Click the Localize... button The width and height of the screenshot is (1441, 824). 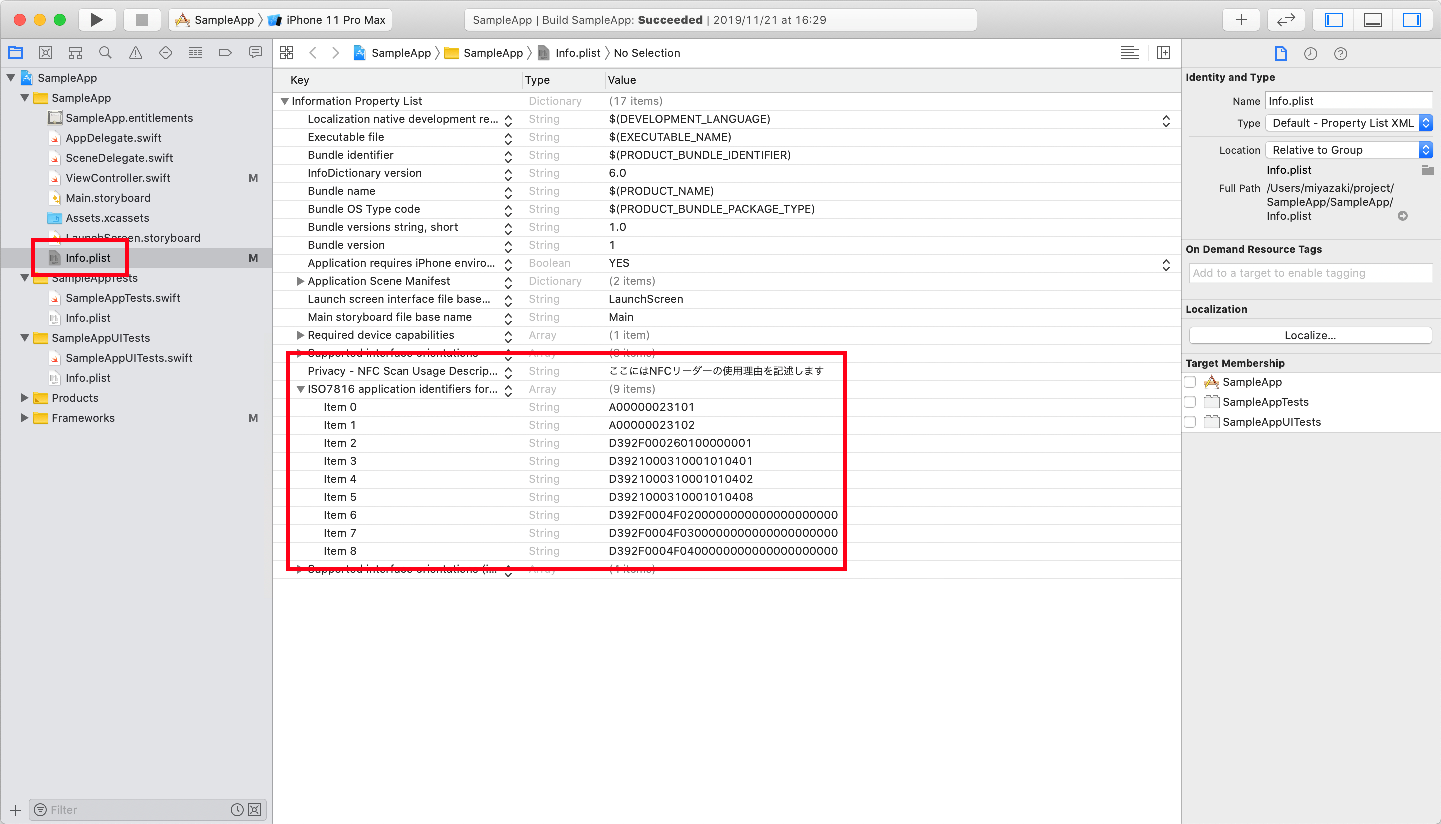pos(1310,335)
